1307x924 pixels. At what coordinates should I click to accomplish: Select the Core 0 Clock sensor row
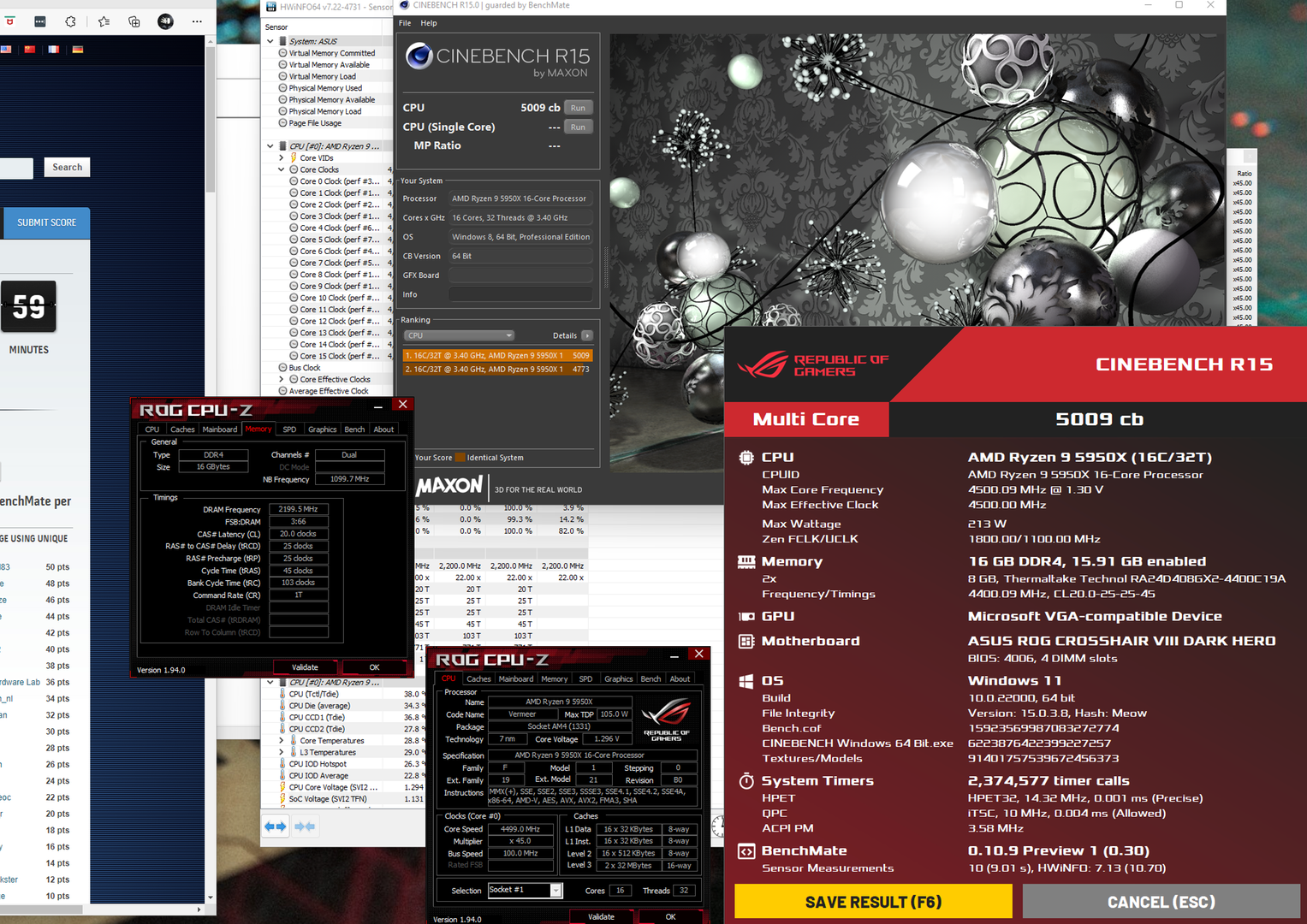coord(340,181)
